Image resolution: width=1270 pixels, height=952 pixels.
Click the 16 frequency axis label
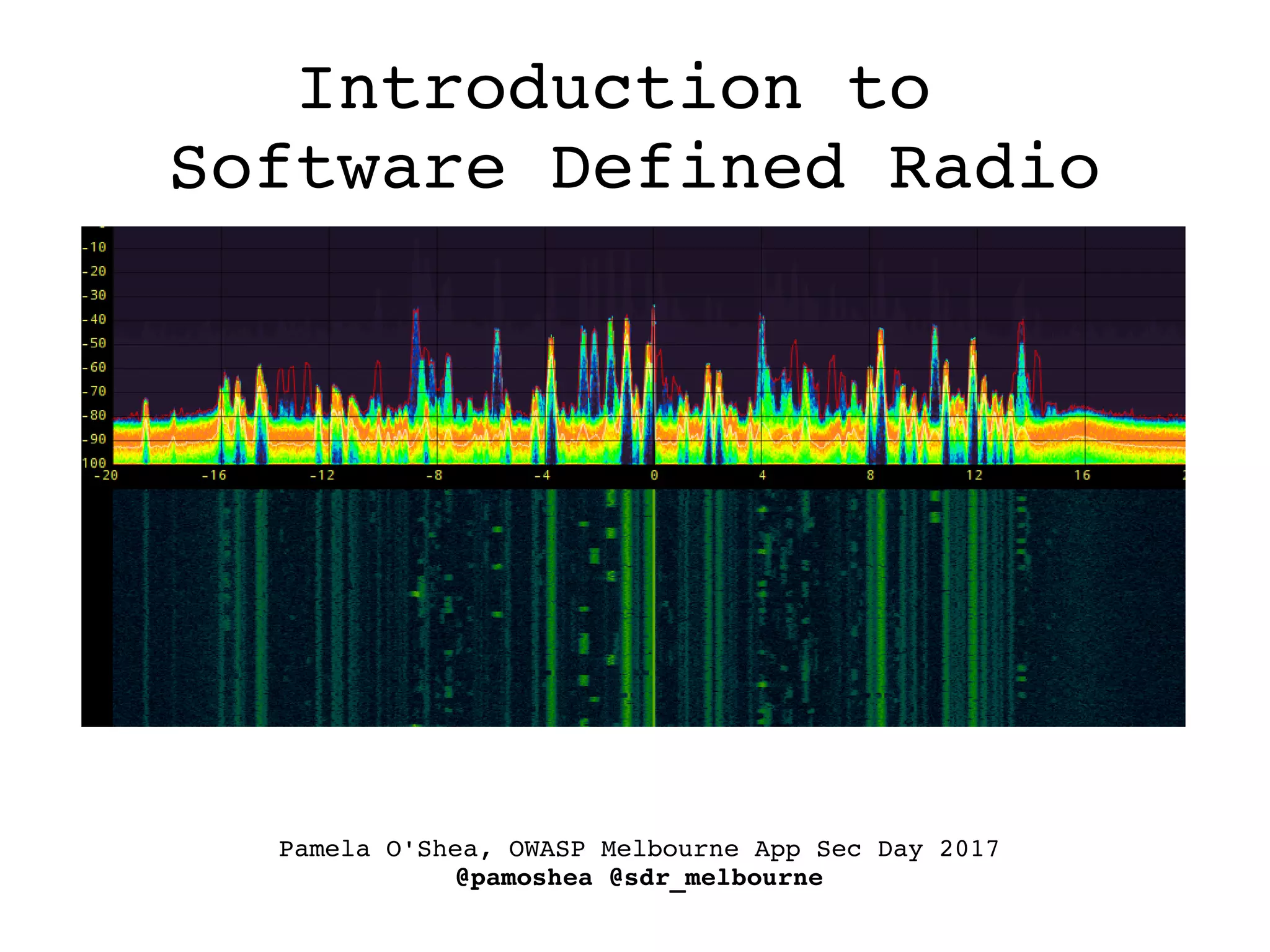[1082, 476]
